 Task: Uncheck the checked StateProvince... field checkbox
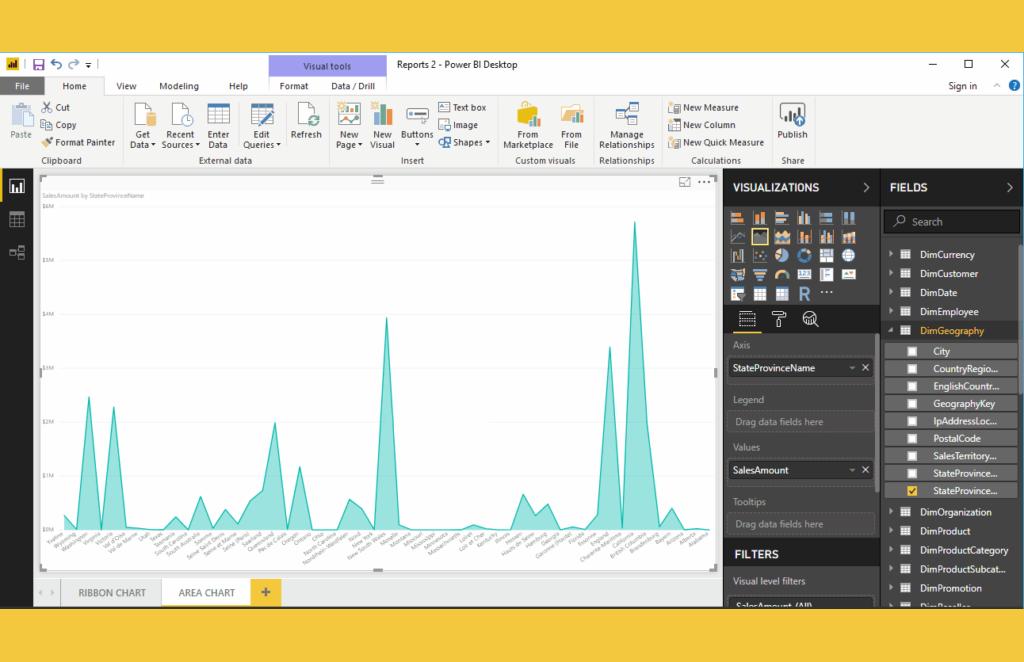point(912,491)
